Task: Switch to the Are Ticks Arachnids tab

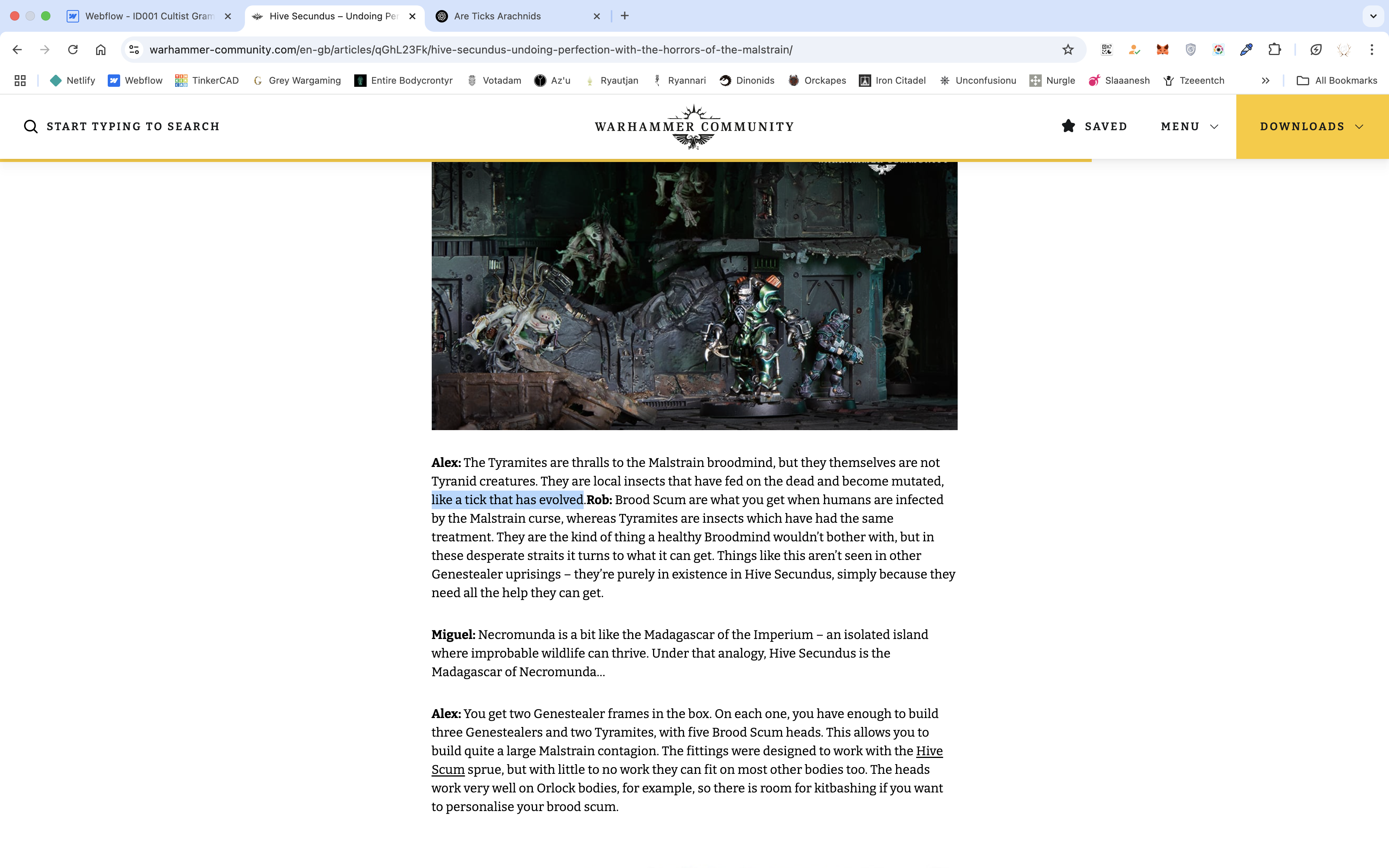Action: (497, 16)
